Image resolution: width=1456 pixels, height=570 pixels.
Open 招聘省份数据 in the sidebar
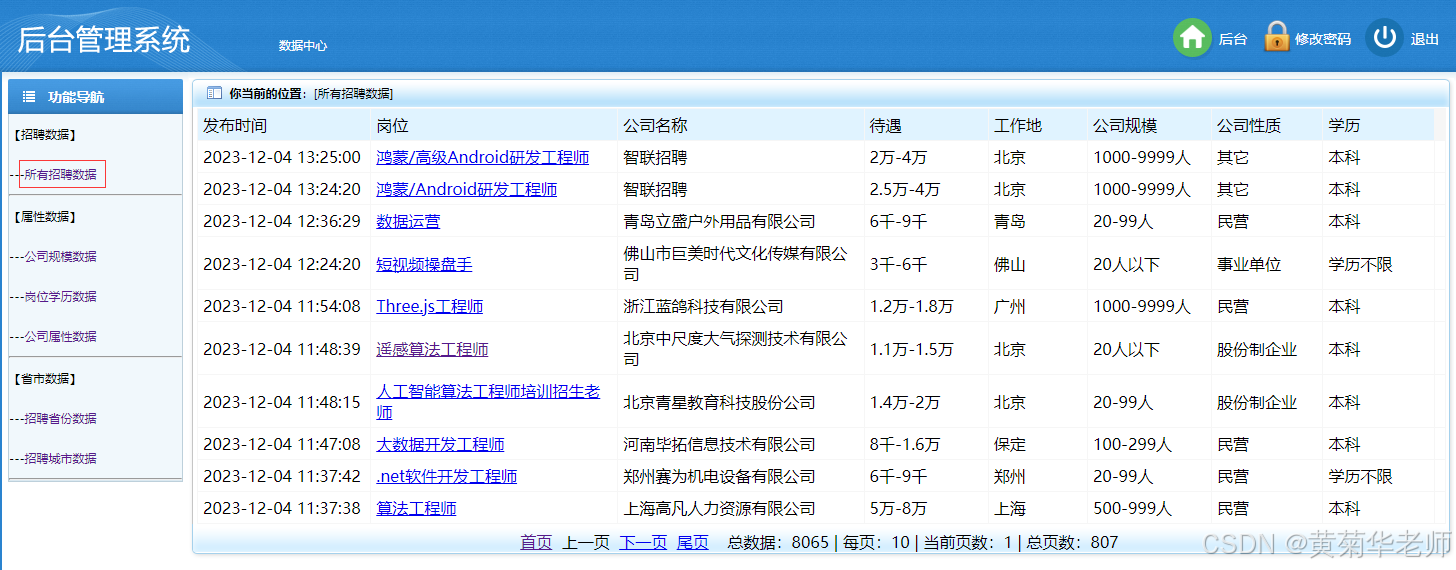61,418
